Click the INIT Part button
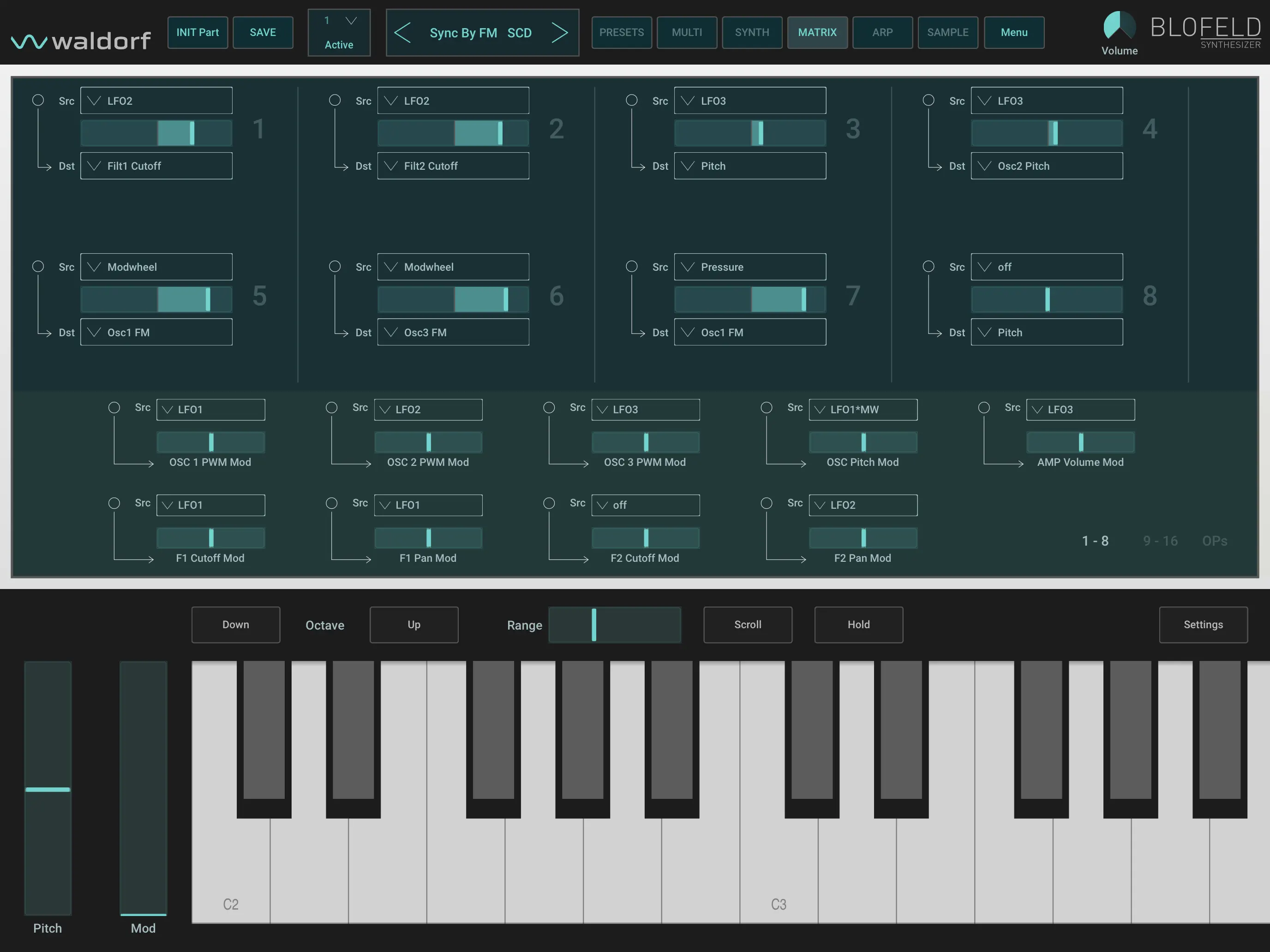This screenshot has height=952, width=1270. [198, 32]
